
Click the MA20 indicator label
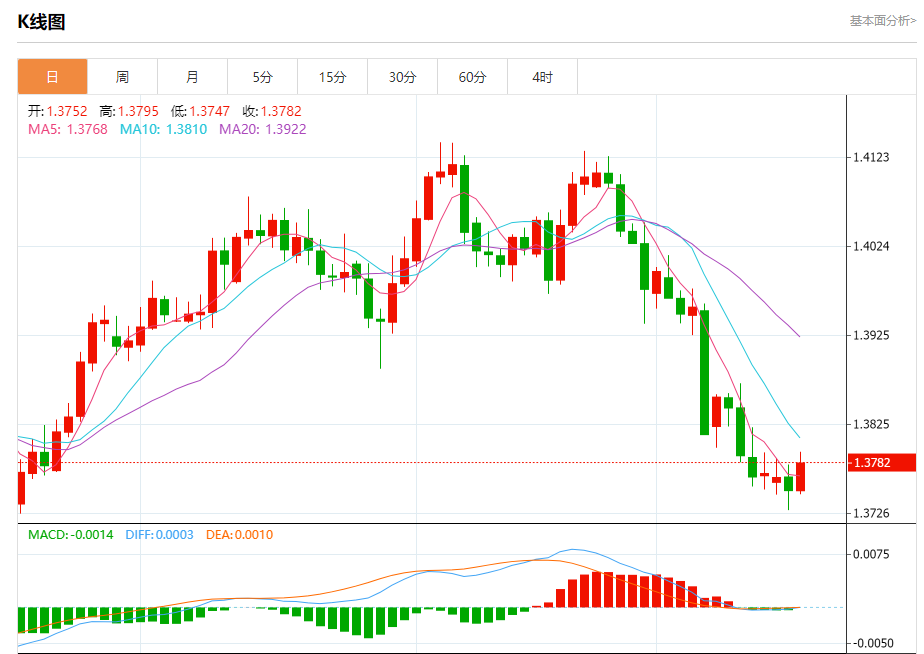coord(262,129)
